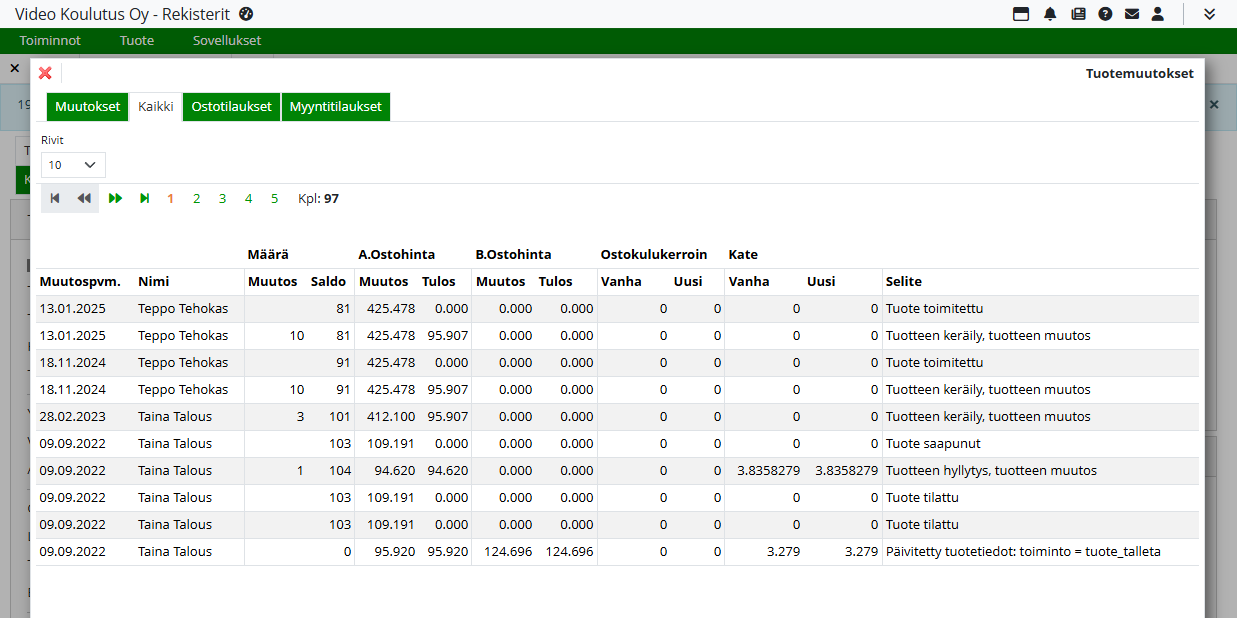The width and height of the screenshot is (1237, 618).
Task: Jump to last page of results
Action: (x=145, y=199)
